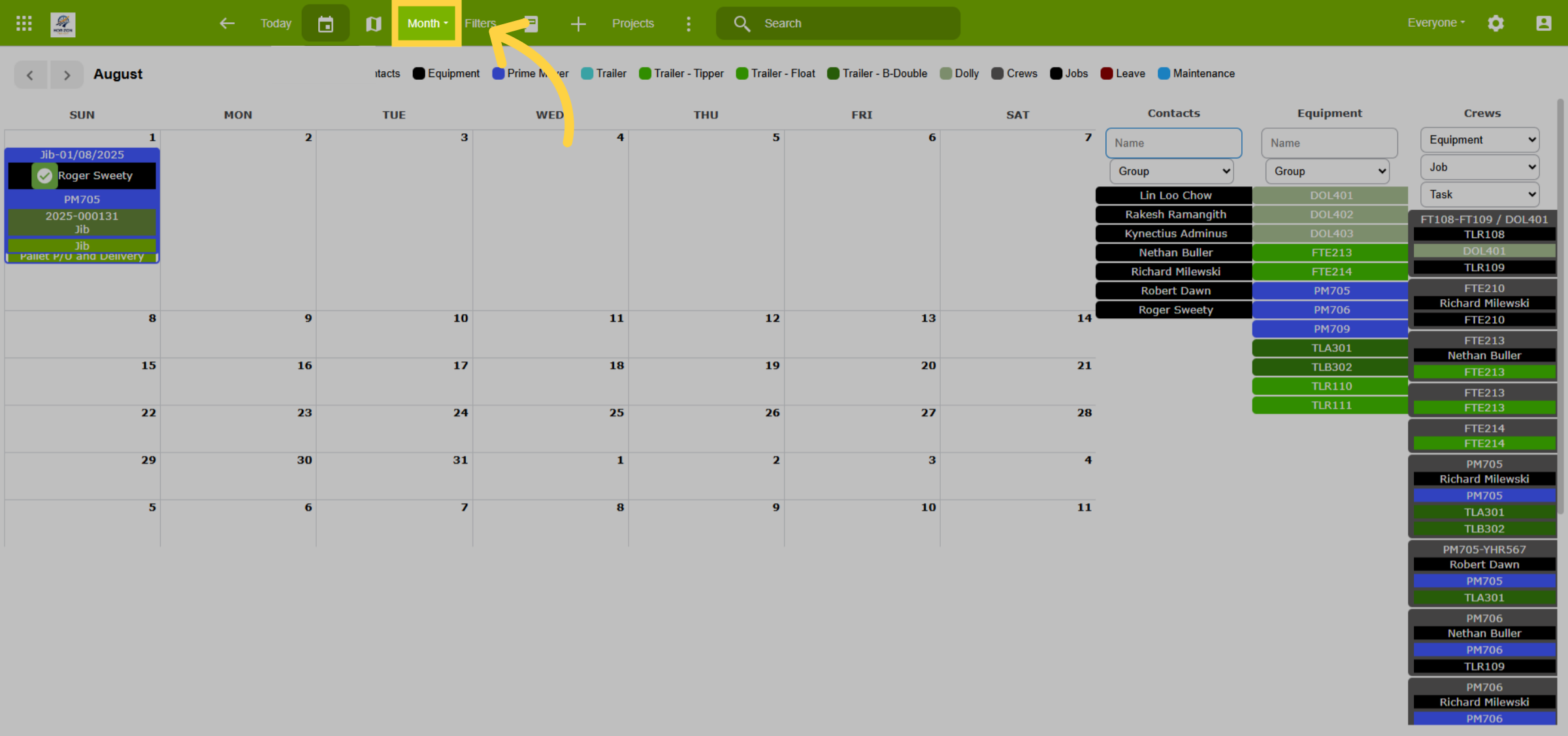Switch to the map view icon
The height and width of the screenshot is (736, 1568).
[x=373, y=24]
